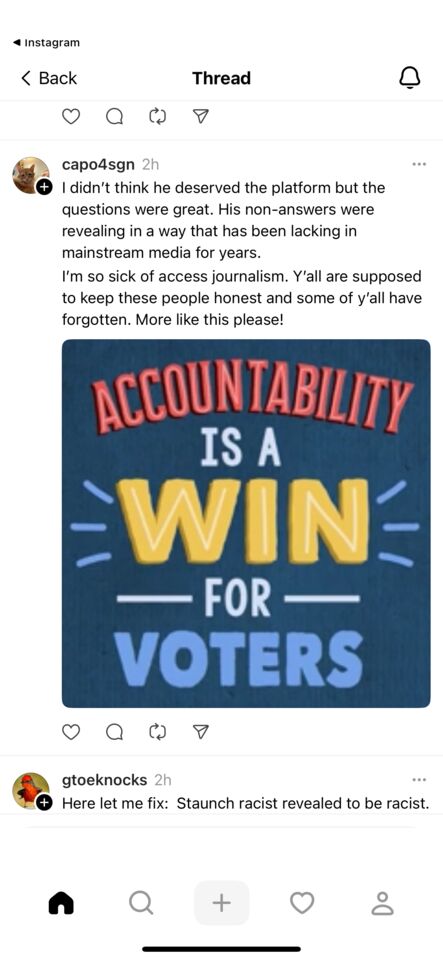
Task: Open the Activity heart tab
Action: 302,902
